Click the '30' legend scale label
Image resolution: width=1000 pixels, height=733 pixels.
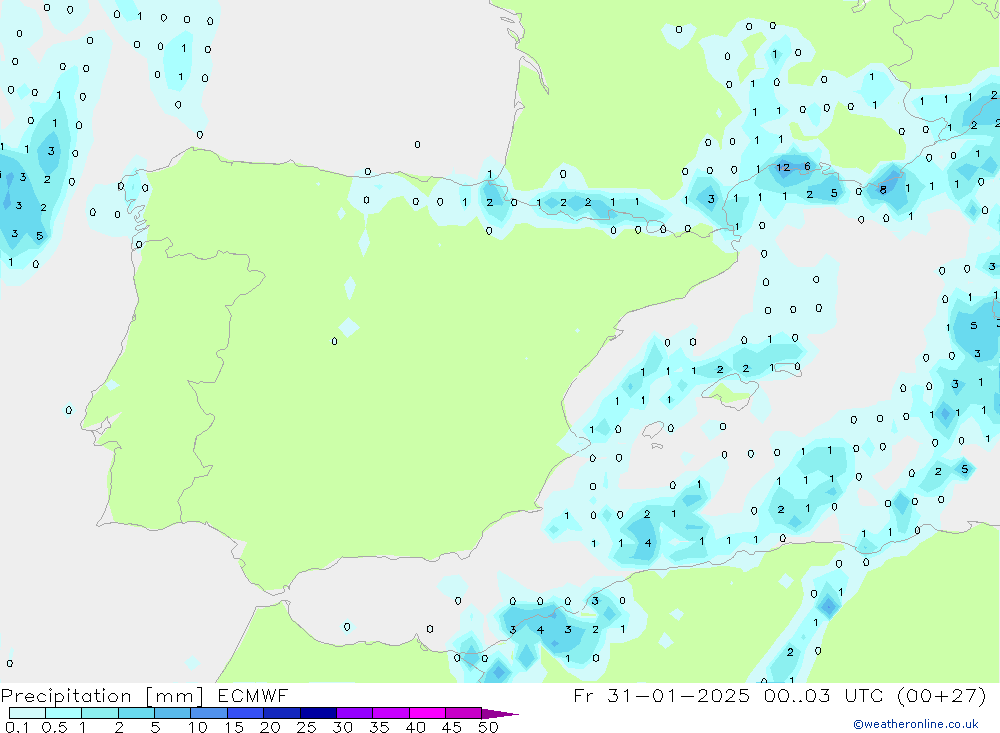pos(342,727)
